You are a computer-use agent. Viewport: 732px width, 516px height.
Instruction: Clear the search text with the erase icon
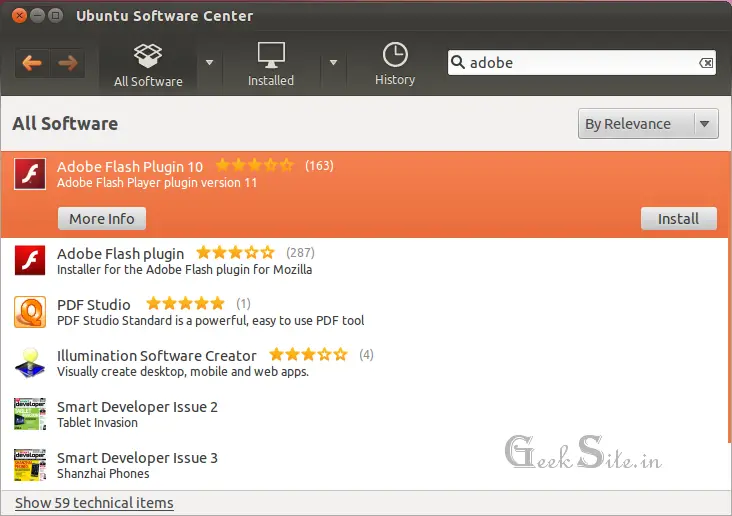(x=706, y=63)
